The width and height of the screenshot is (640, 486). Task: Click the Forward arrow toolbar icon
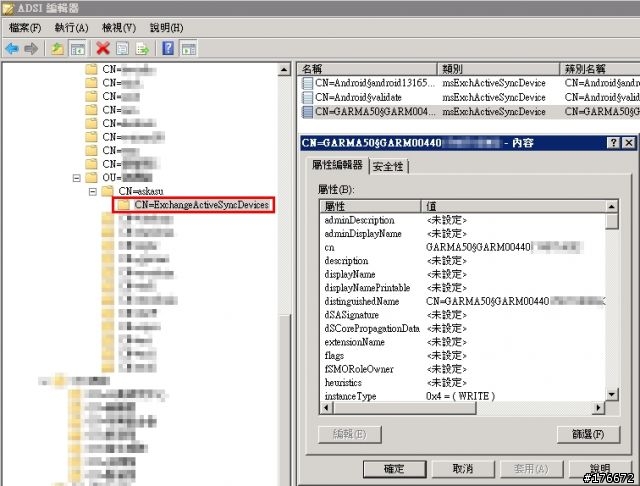click(31, 49)
